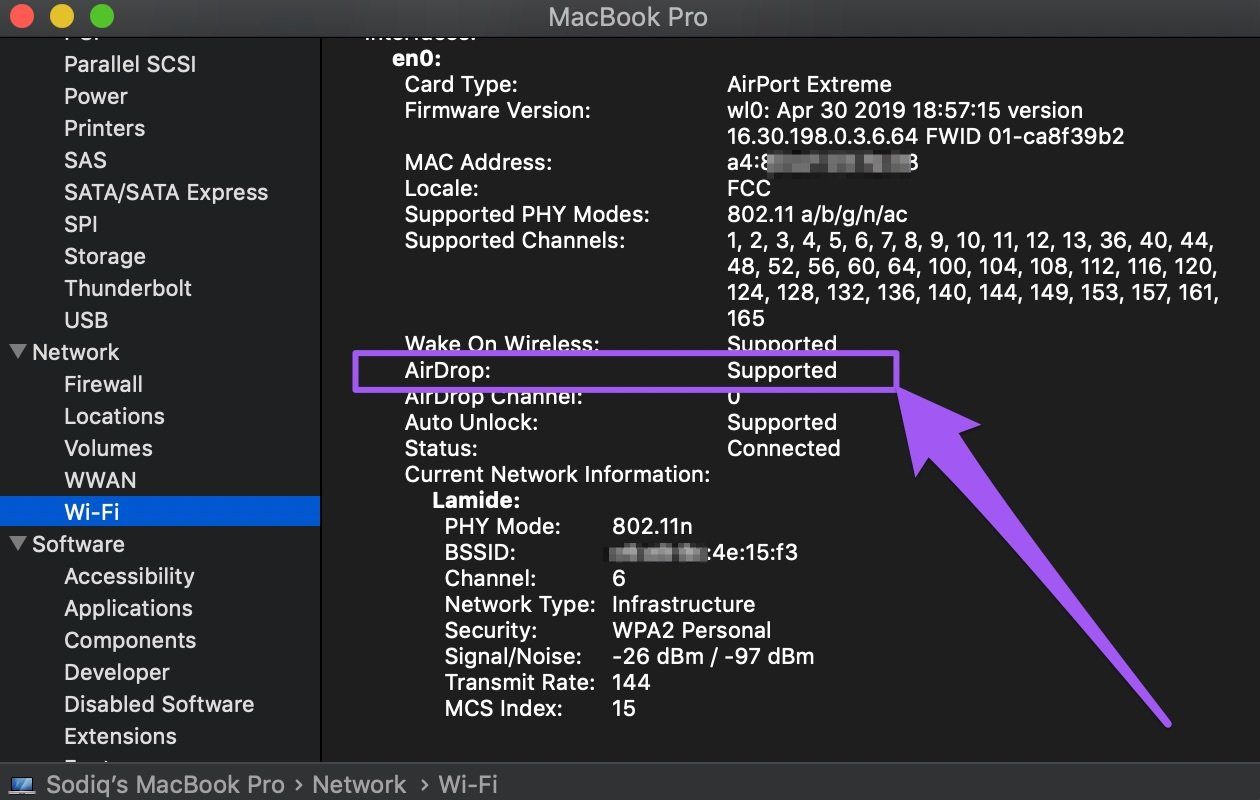Select SAS in the sidebar
The width and height of the screenshot is (1260, 800).
click(x=85, y=160)
